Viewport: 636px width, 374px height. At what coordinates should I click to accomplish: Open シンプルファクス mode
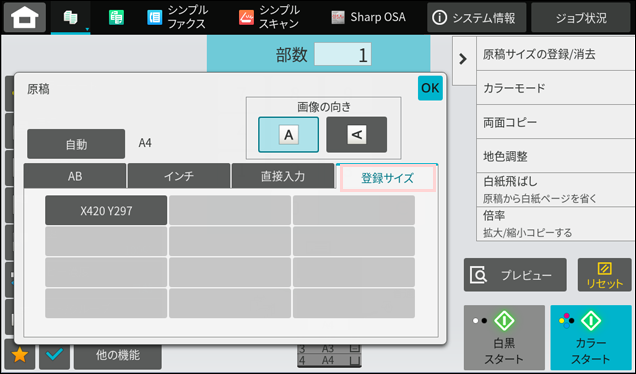[178, 17]
